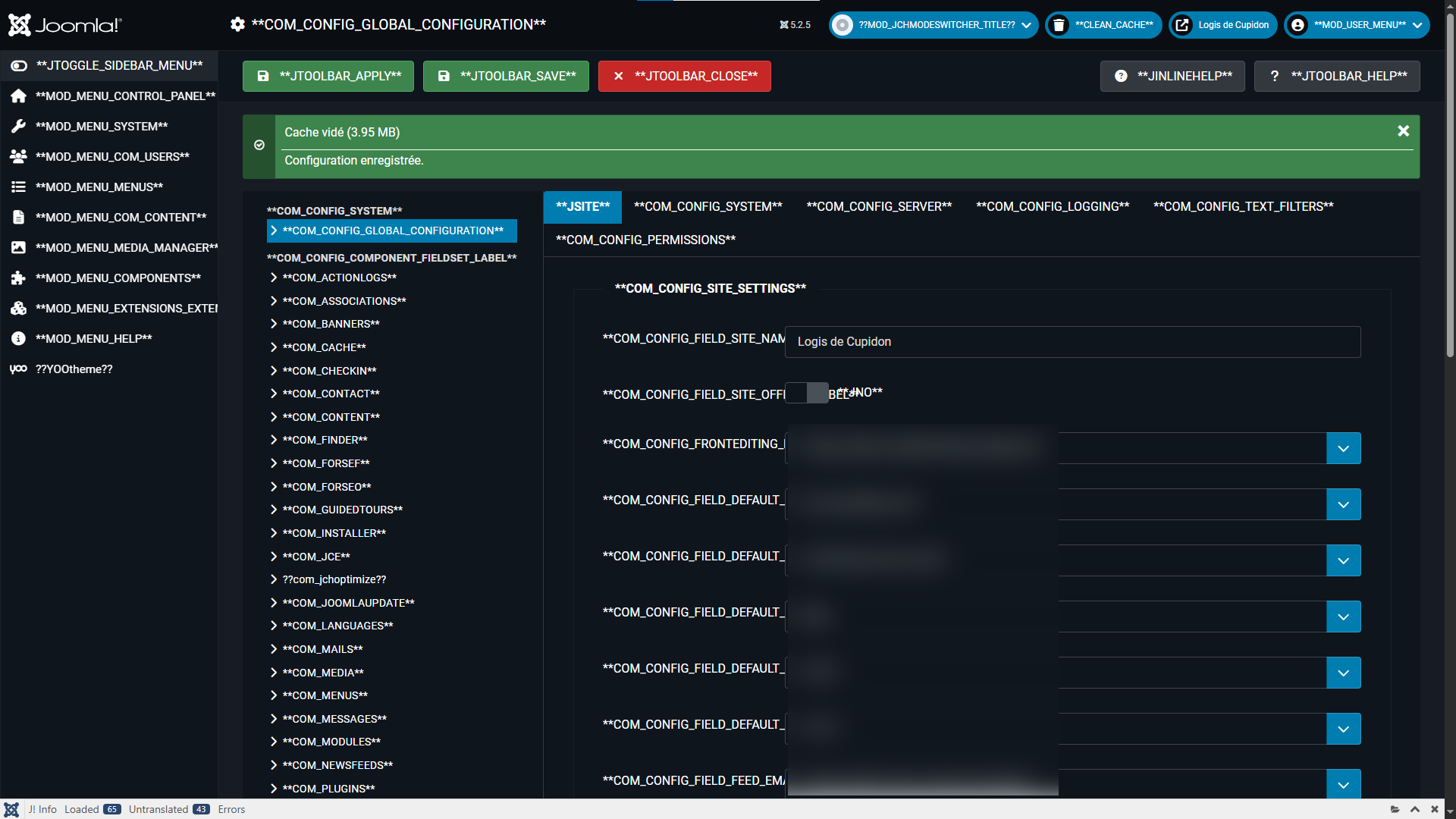This screenshot has width=1456, height=819.
Task: Toggle the site offline switch
Action: (x=807, y=393)
